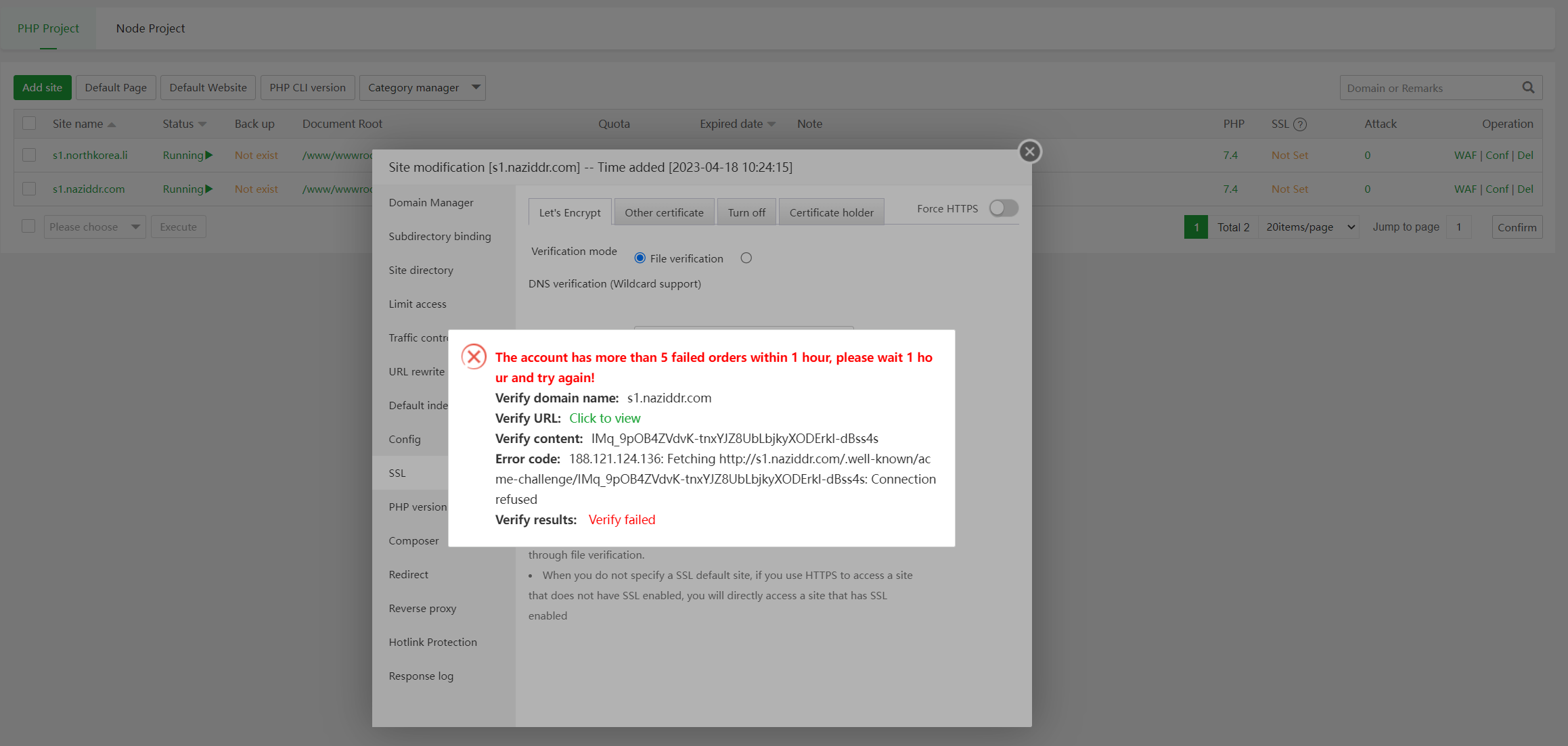Viewport: 1568px width, 746px height.
Task: Open the Node Project tab
Action: pos(150,28)
